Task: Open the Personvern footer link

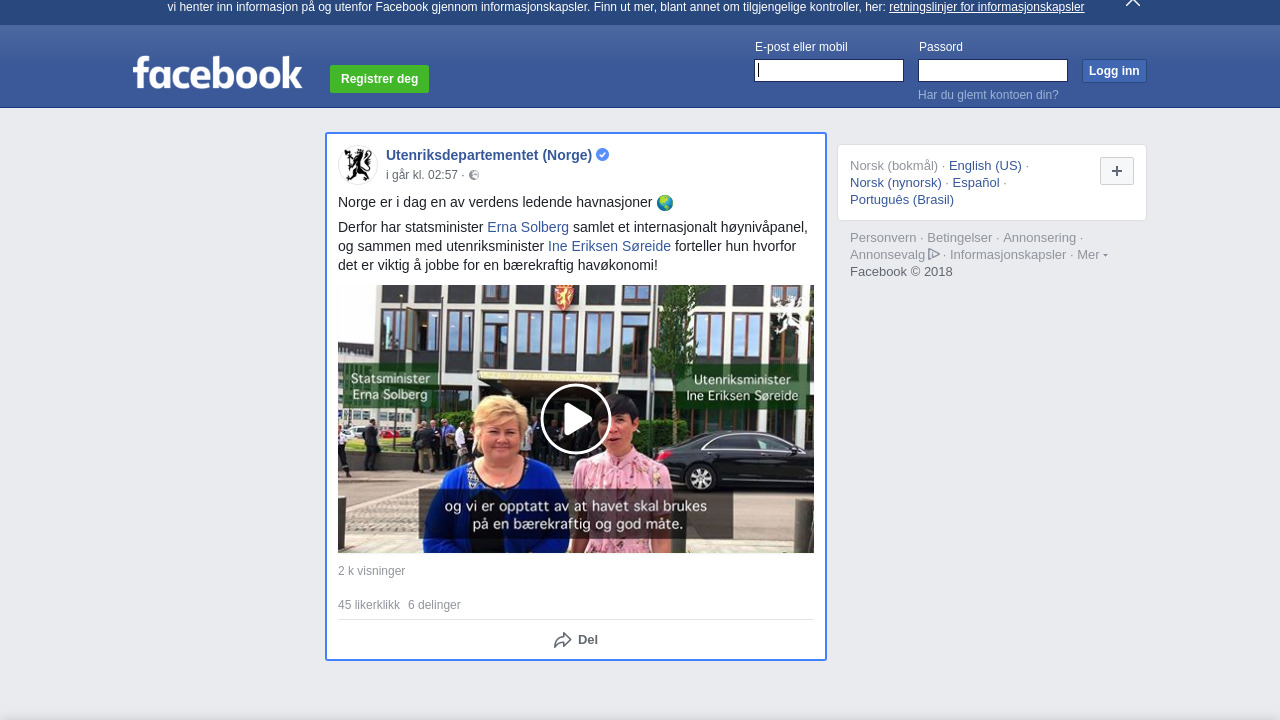Action: [x=883, y=238]
